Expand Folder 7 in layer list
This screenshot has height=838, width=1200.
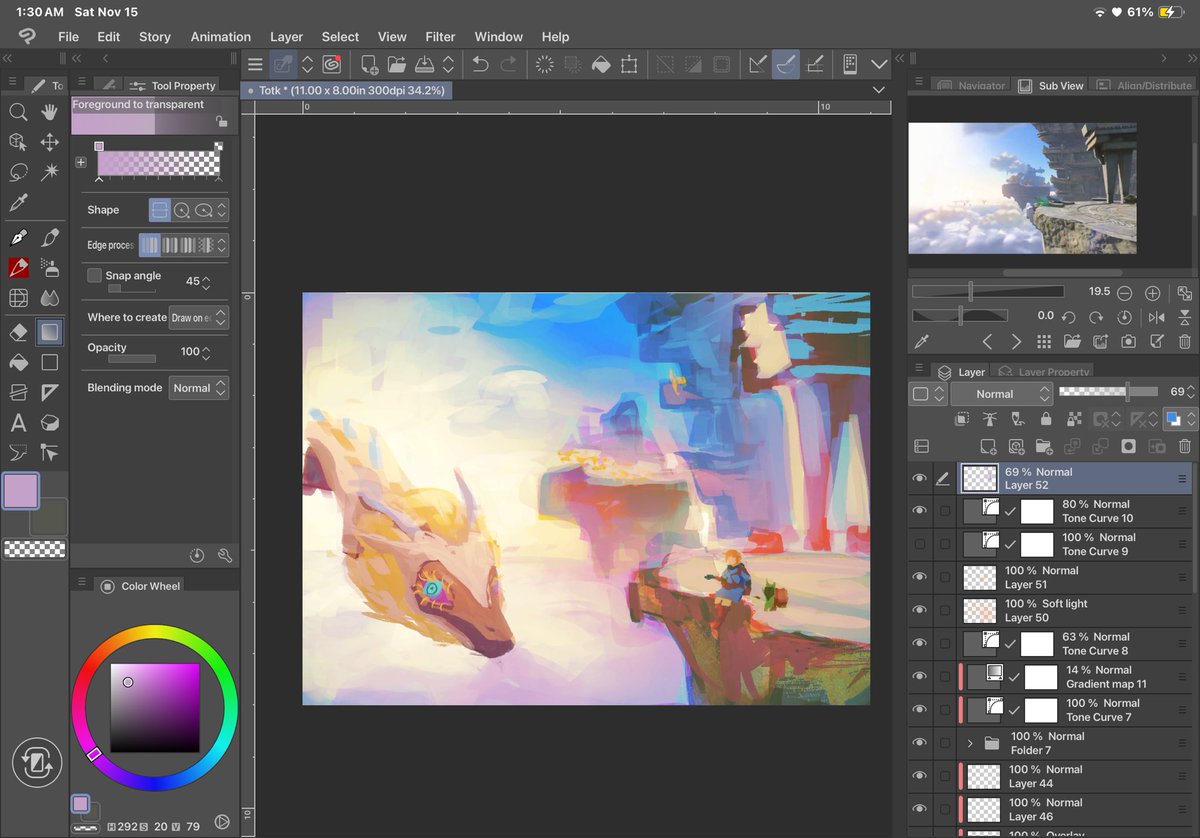click(969, 743)
